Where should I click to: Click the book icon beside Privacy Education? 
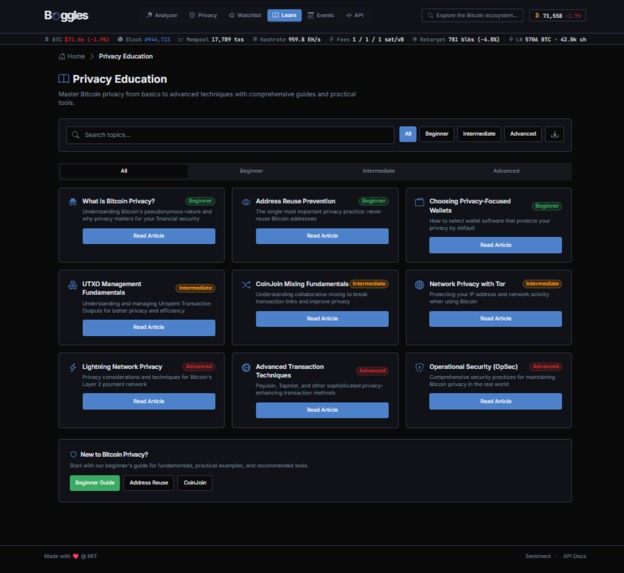tap(64, 79)
